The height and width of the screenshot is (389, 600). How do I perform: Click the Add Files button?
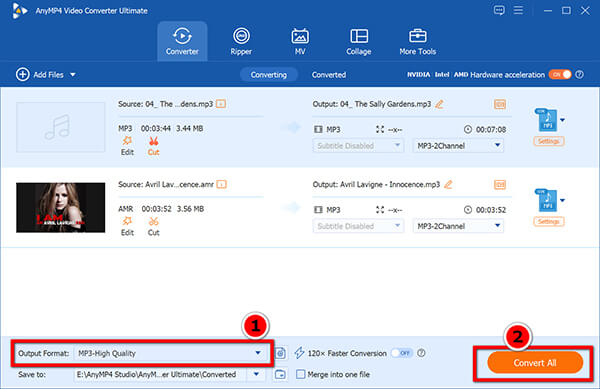40,75
